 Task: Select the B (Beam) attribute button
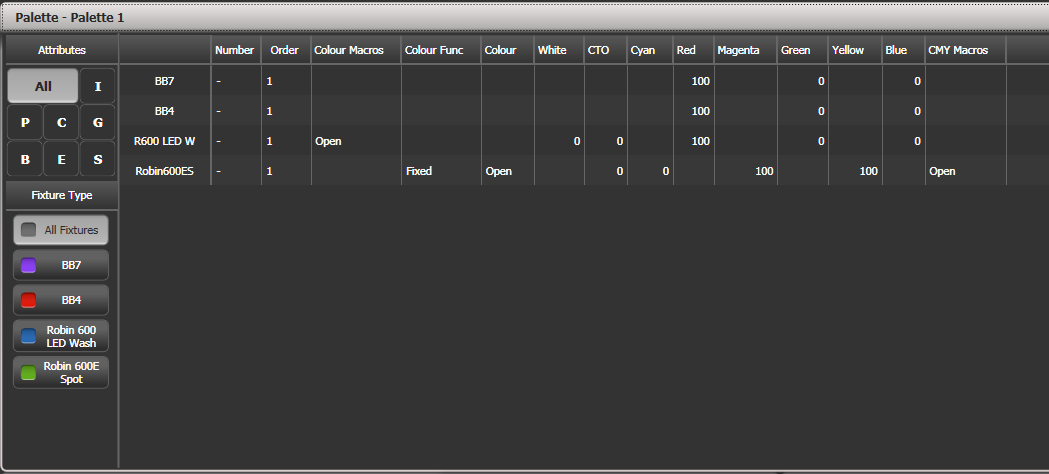(x=25, y=159)
